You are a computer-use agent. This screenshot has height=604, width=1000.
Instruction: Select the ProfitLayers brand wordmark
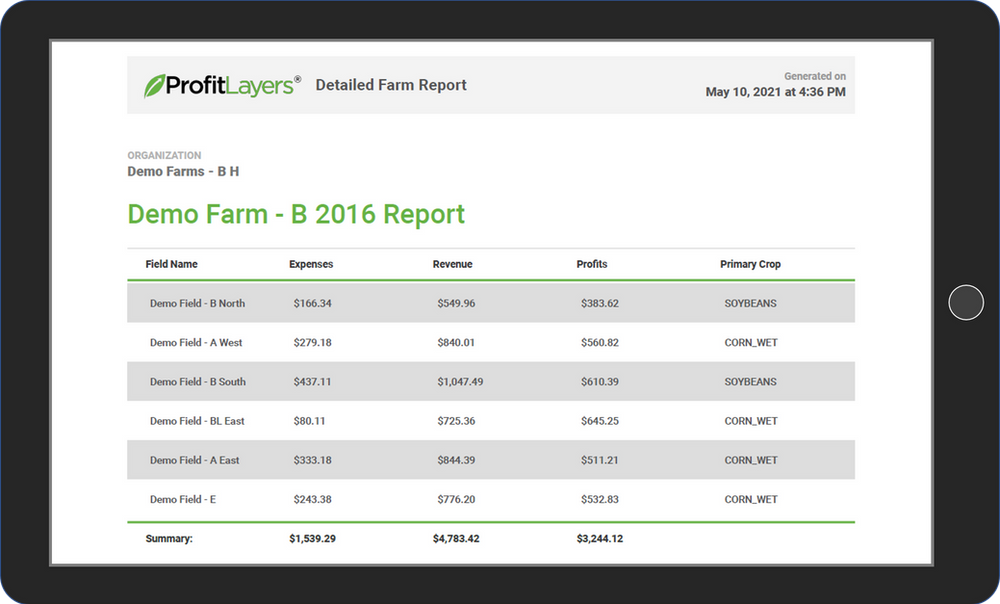[230, 83]
